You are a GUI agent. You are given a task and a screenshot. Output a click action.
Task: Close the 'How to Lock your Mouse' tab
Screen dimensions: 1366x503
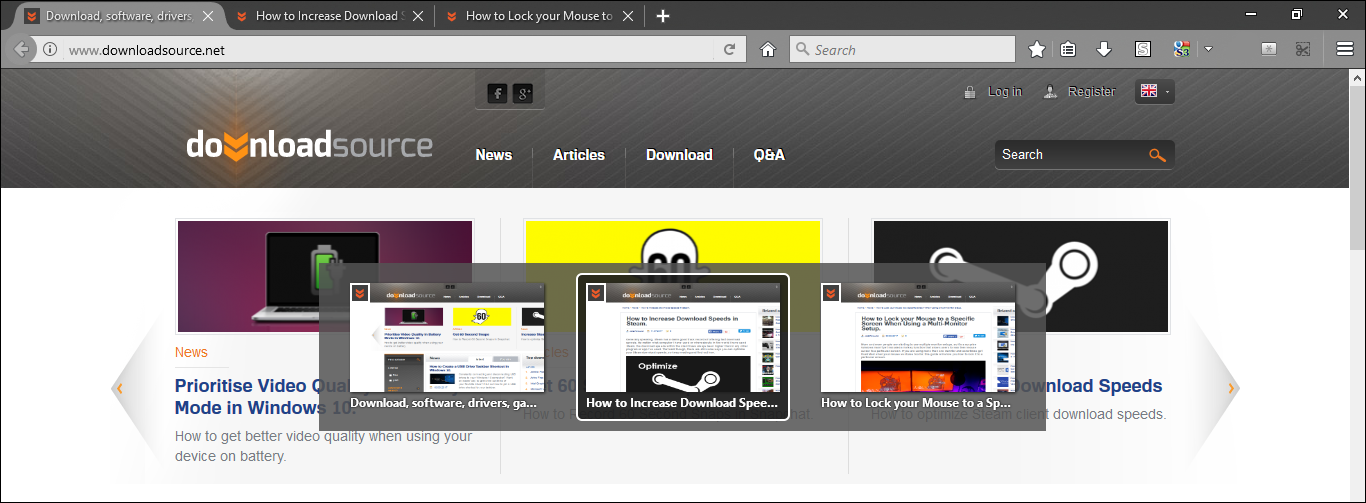point(627,16)
